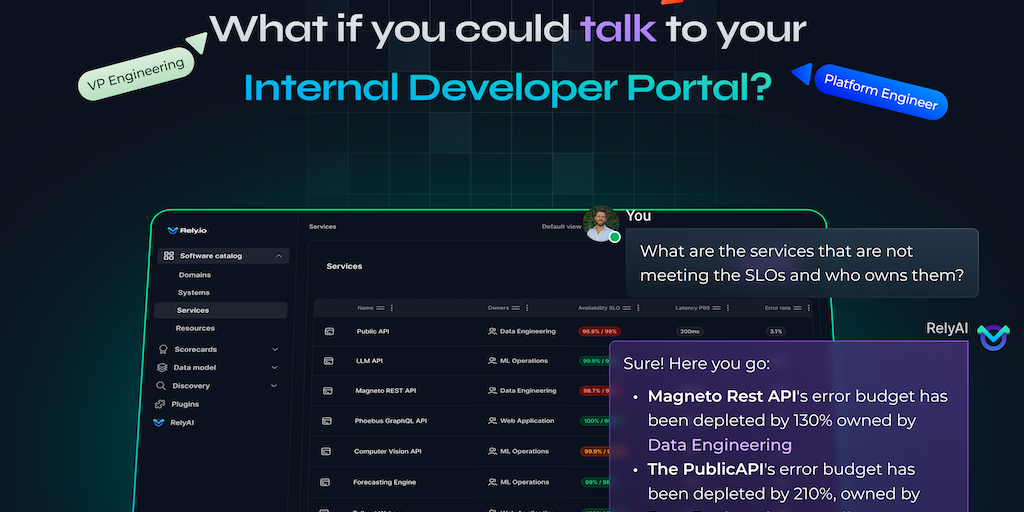This screenshot has width=1024, height=512.
Task: Click the Software catalog grid icon
Action: click(168, 256)
